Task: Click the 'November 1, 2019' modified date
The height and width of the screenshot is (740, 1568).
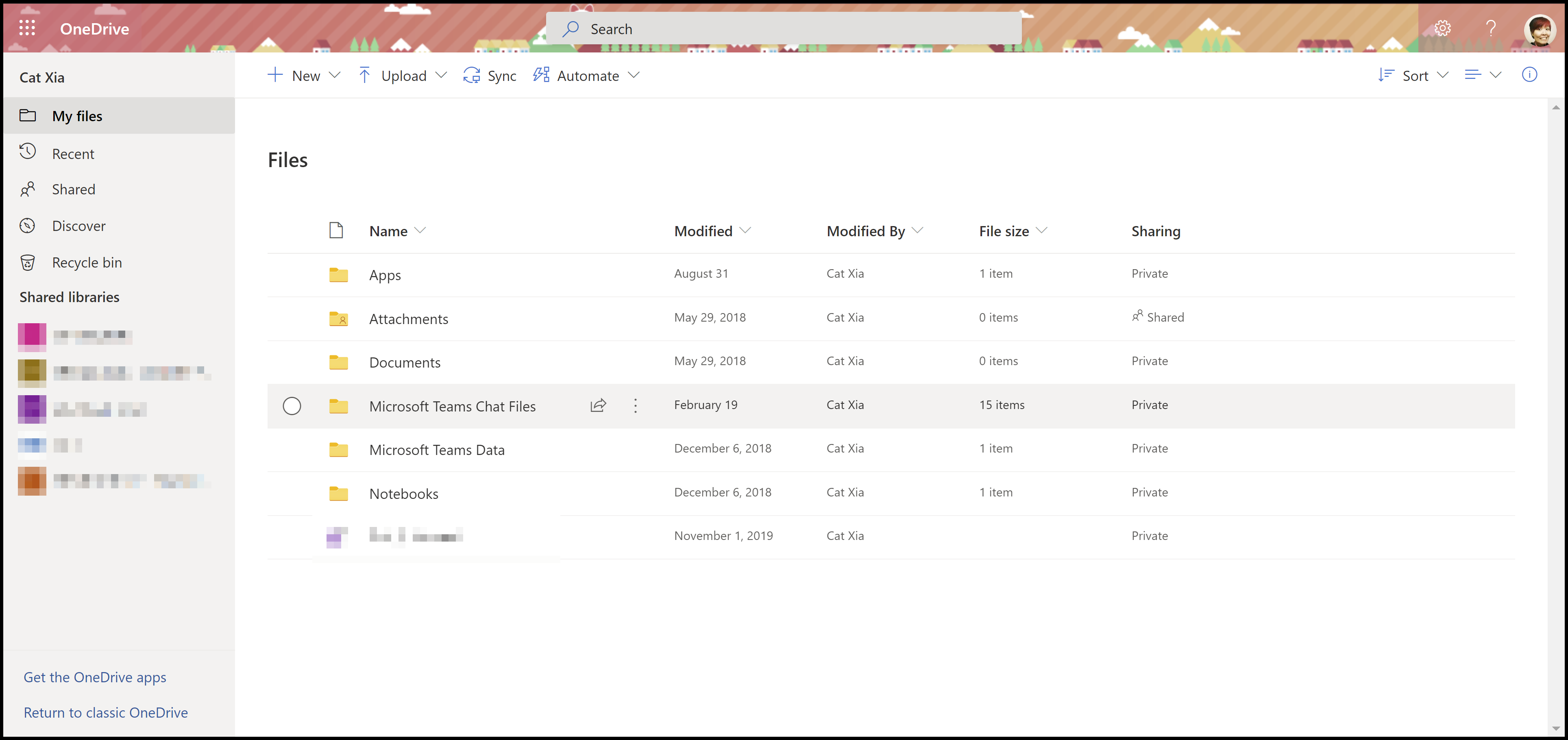Action: (x=723, y=535)
